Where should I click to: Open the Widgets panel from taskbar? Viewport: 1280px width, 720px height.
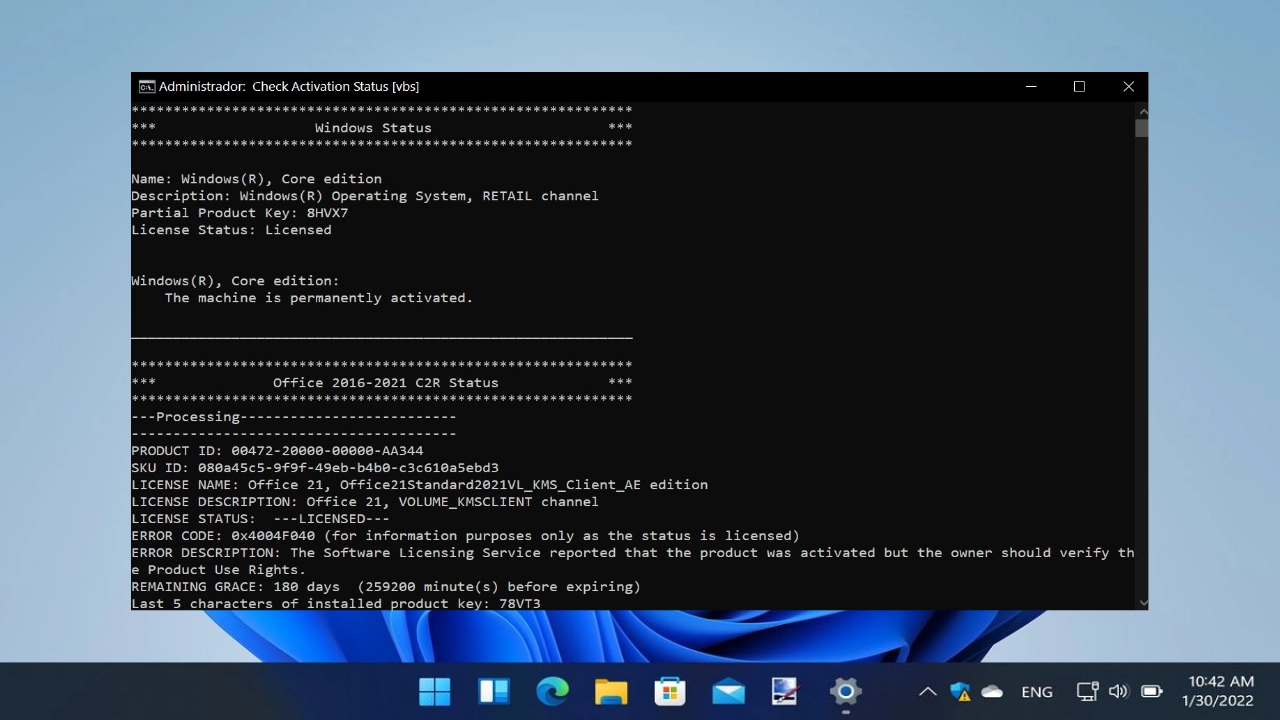point(493,691)
